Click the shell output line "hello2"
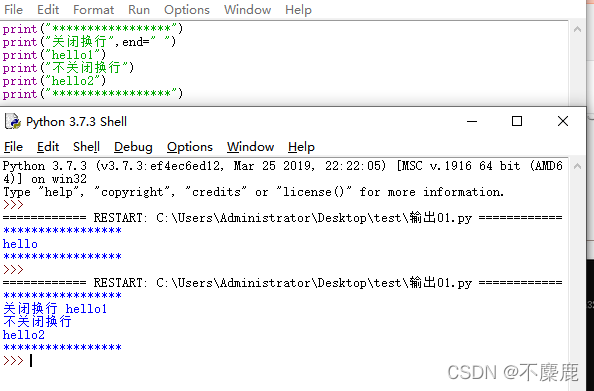 pyautogui.click(x=23, y=335)
